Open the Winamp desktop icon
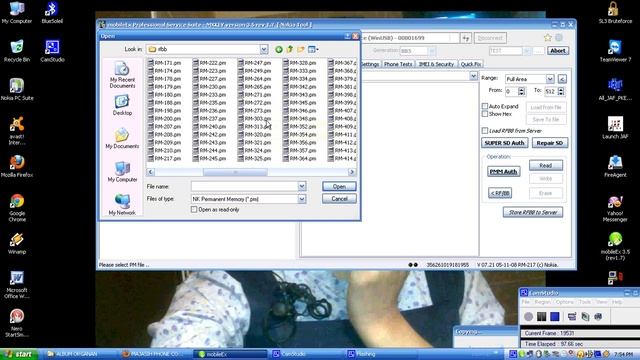 17,243
